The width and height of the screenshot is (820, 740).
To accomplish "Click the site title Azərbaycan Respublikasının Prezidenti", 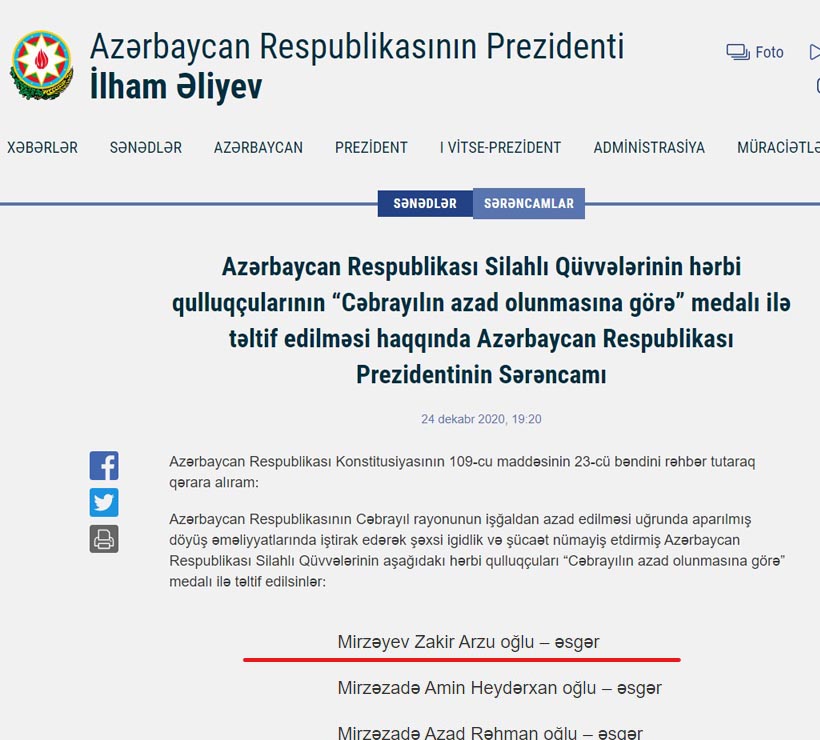I will point(357,46).
